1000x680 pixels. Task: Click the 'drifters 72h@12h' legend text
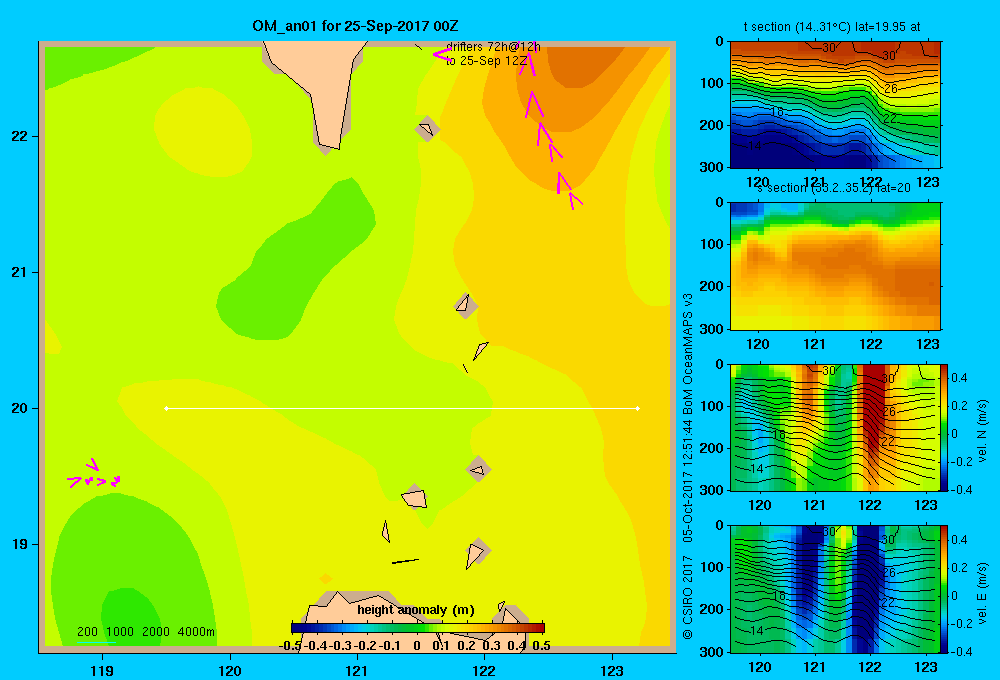pyautogui.click(x=493, y=47)
